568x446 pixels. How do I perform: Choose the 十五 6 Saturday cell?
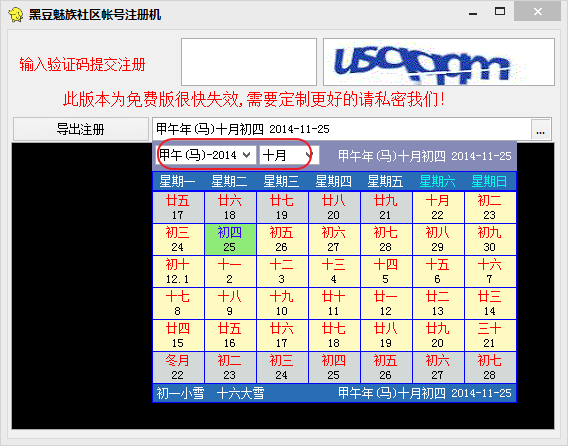tap(438, 271)
